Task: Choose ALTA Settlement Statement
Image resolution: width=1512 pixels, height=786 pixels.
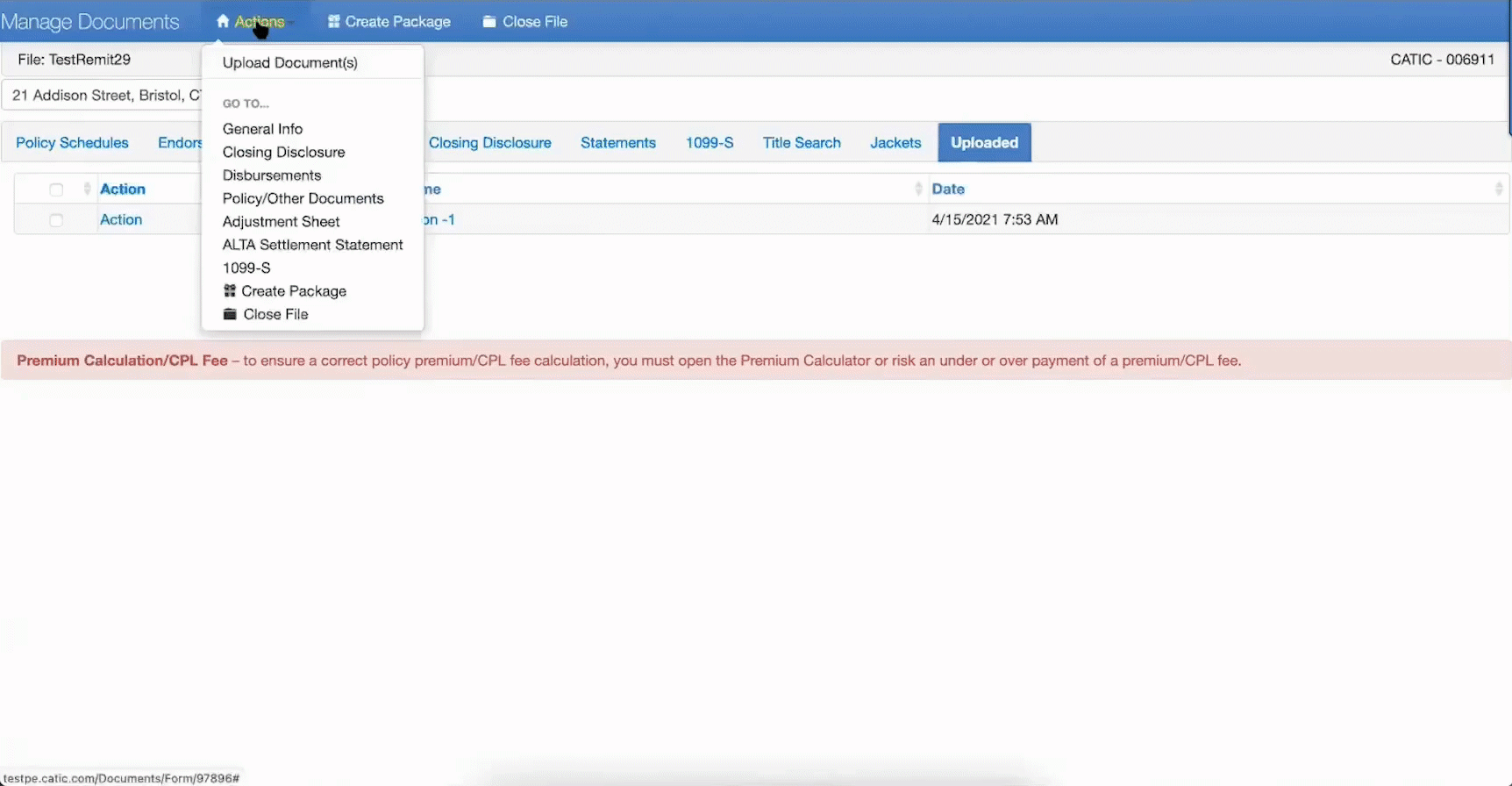Action: [313, 245]
